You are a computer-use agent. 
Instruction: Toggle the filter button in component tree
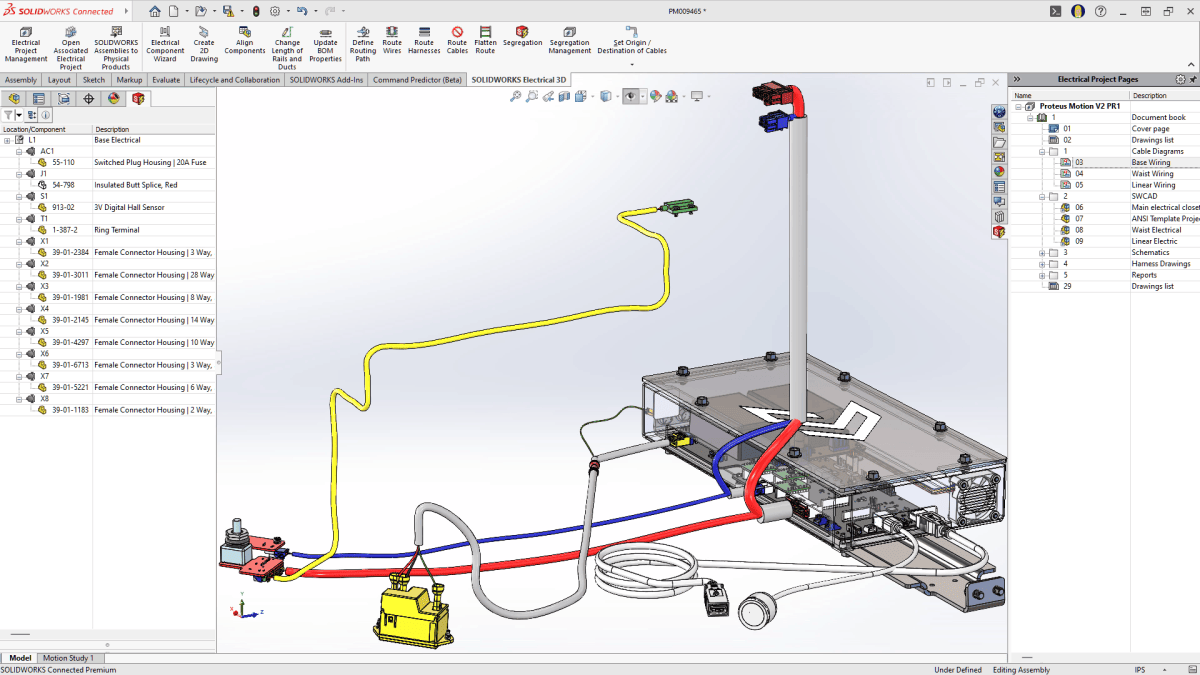pyautogui.click(x=8, y=115)
